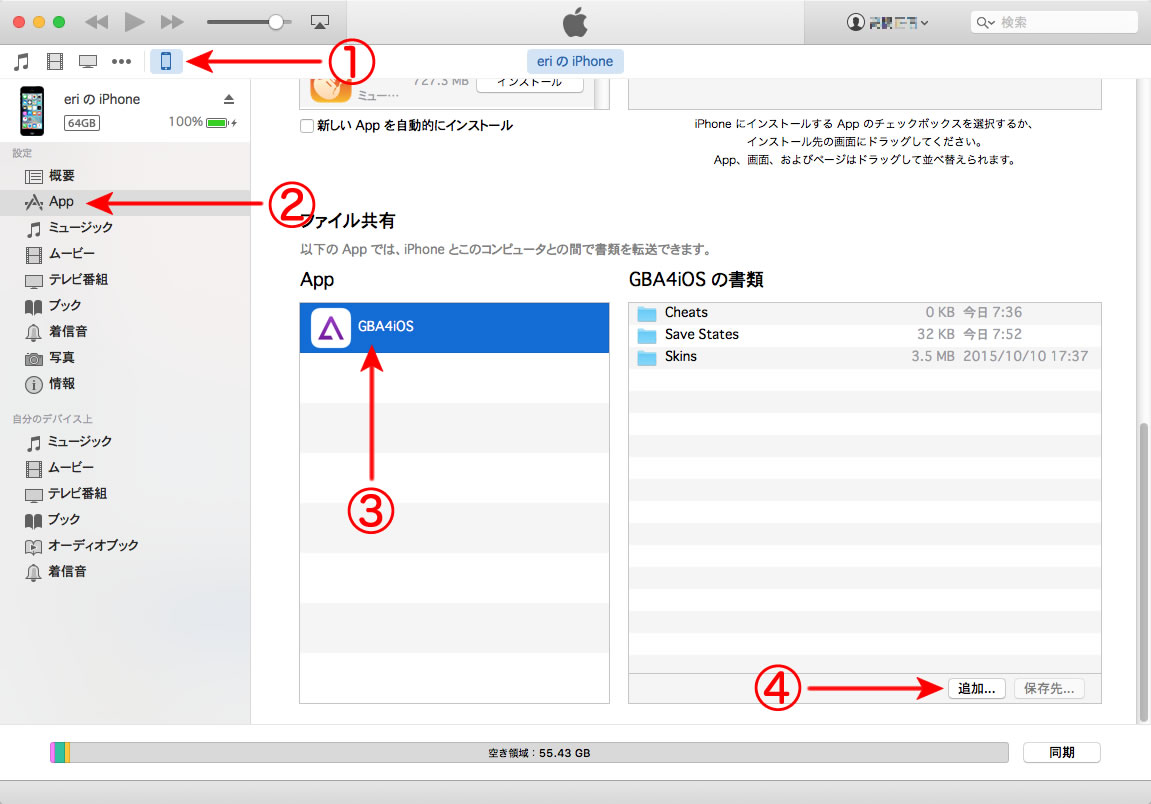Eject eri の iPhone
This screenshot has width=1151, height=804.
pos(229,99)
